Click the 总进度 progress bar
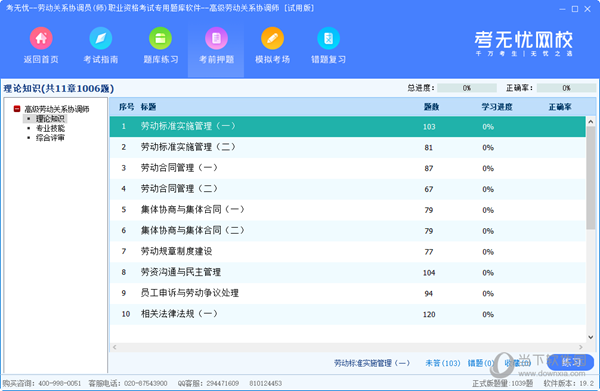Screen dimensions: 600x391 click(x=467, y=88)
